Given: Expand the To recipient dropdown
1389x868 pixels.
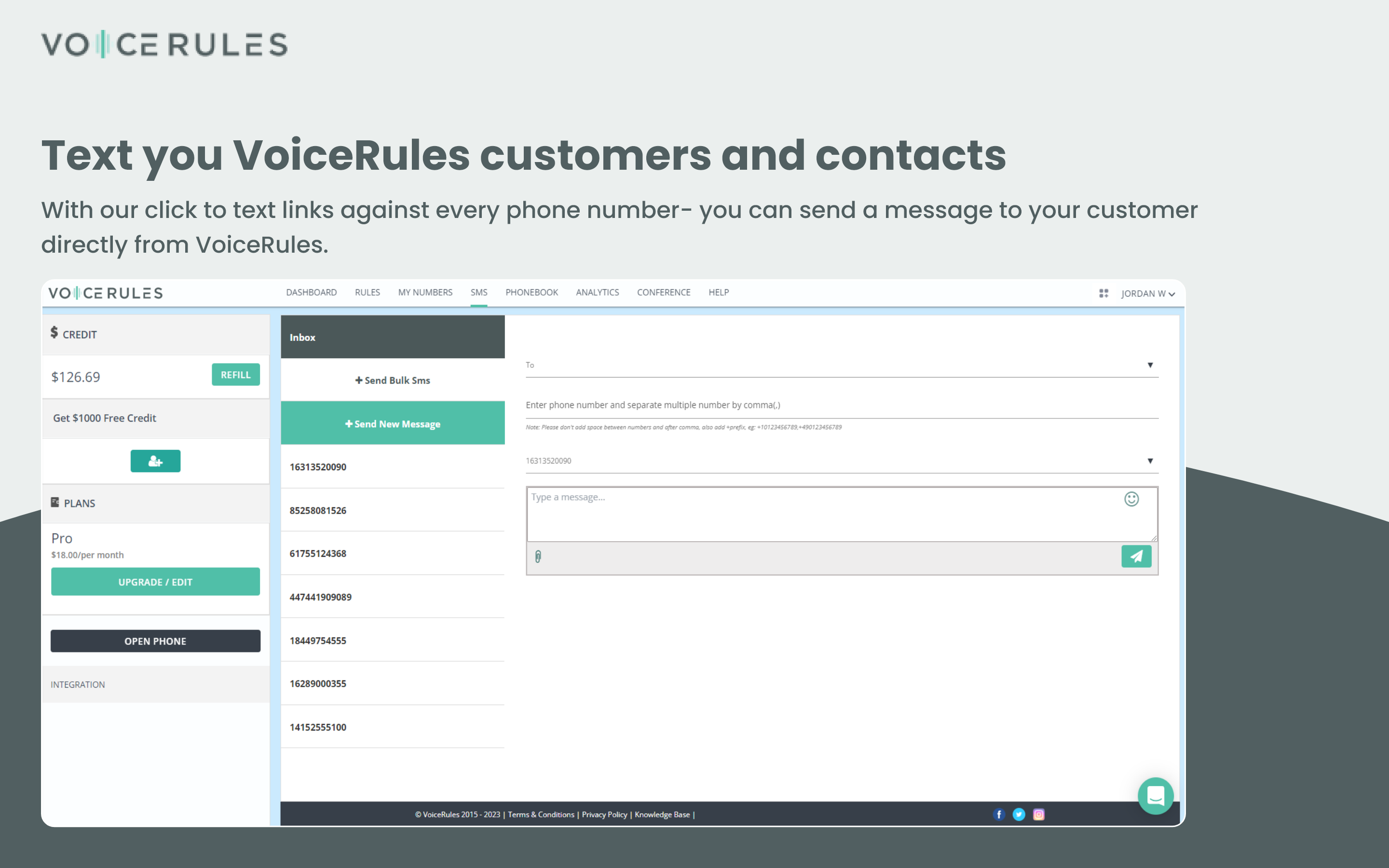Looking at the screenshot, I should pyautogui.click(x=842, y=365).
